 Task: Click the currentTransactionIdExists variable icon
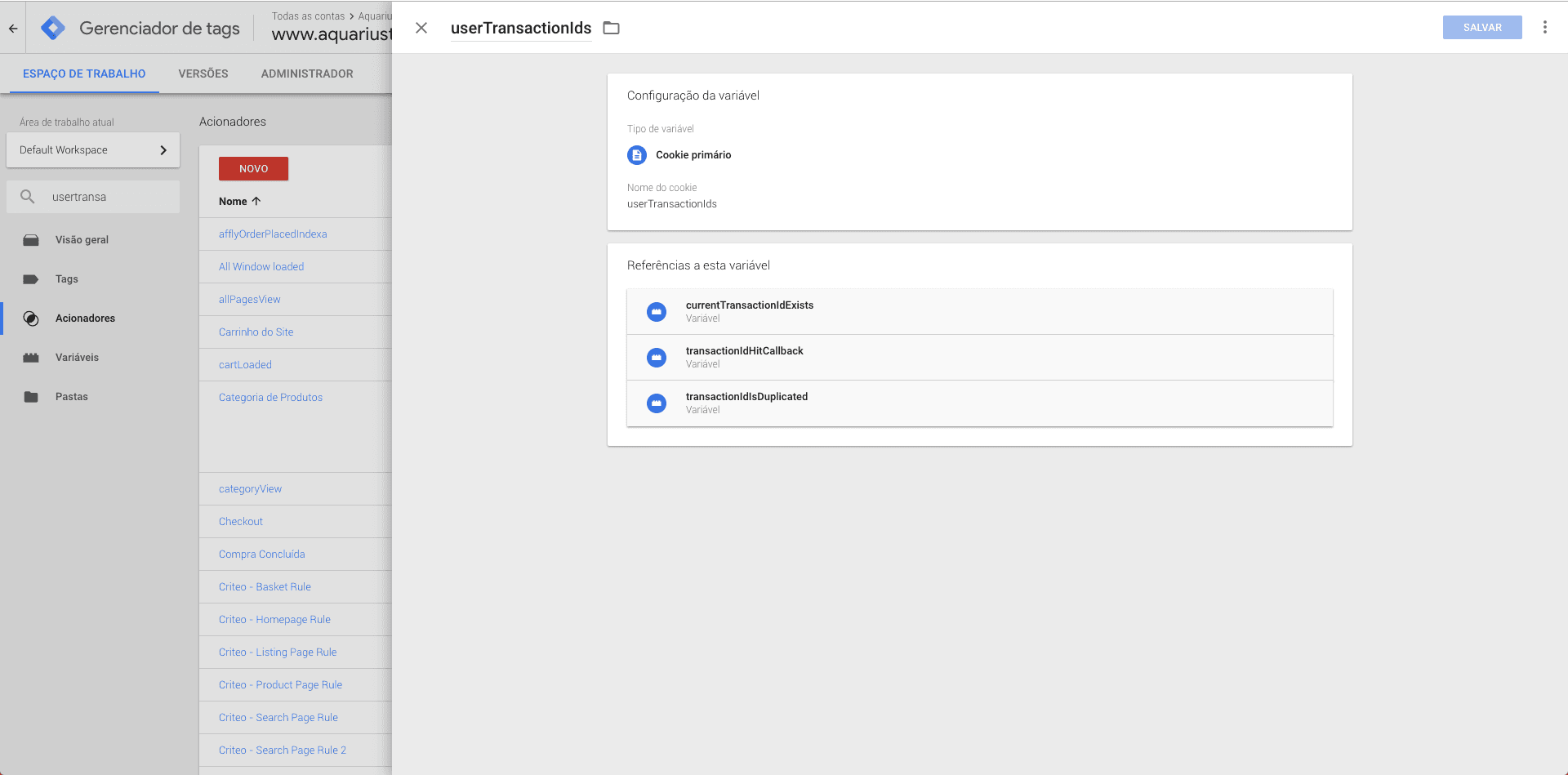(656, 311)
